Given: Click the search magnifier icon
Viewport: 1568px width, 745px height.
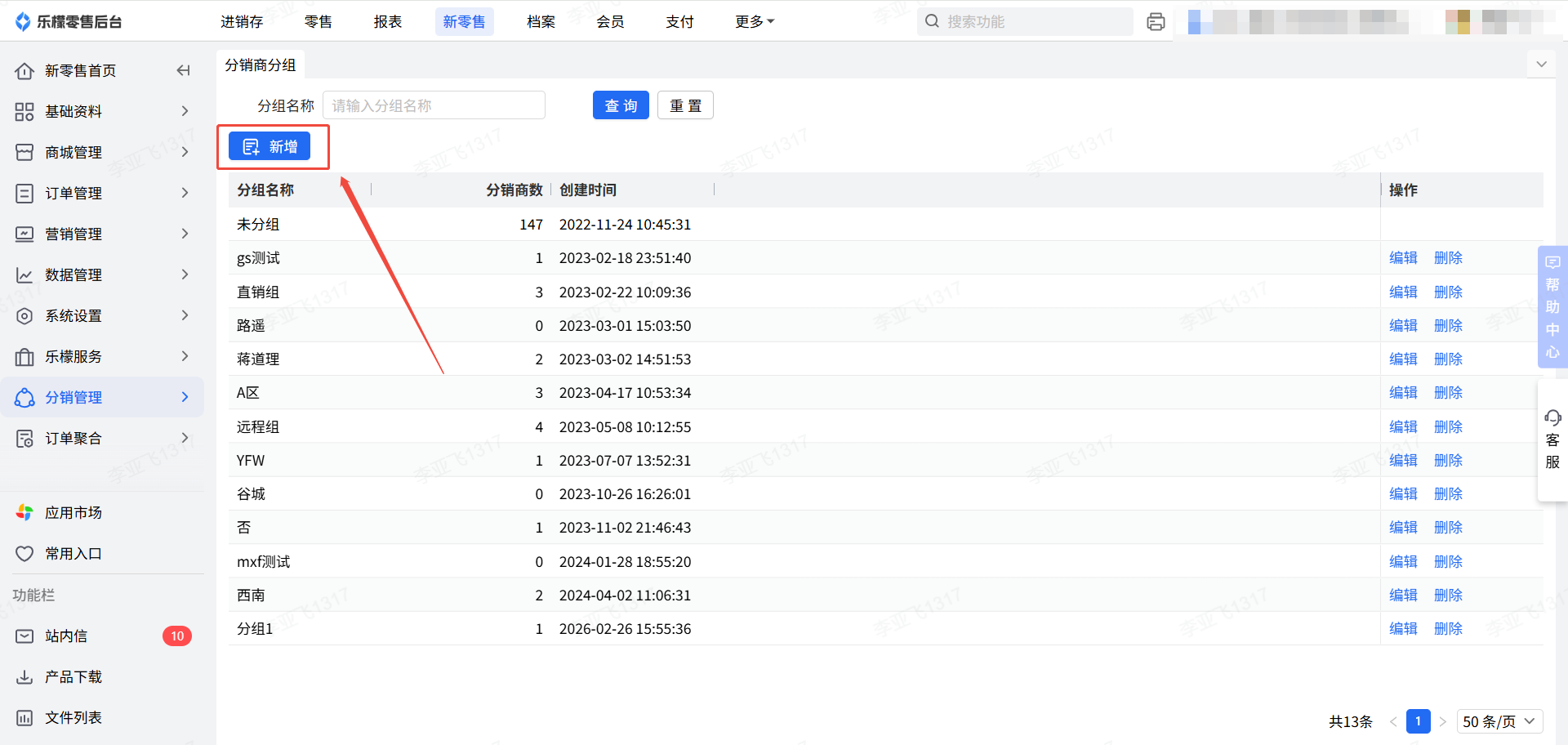Looking at the screenshot, I should pyautogui.click(x=932, y=21).
